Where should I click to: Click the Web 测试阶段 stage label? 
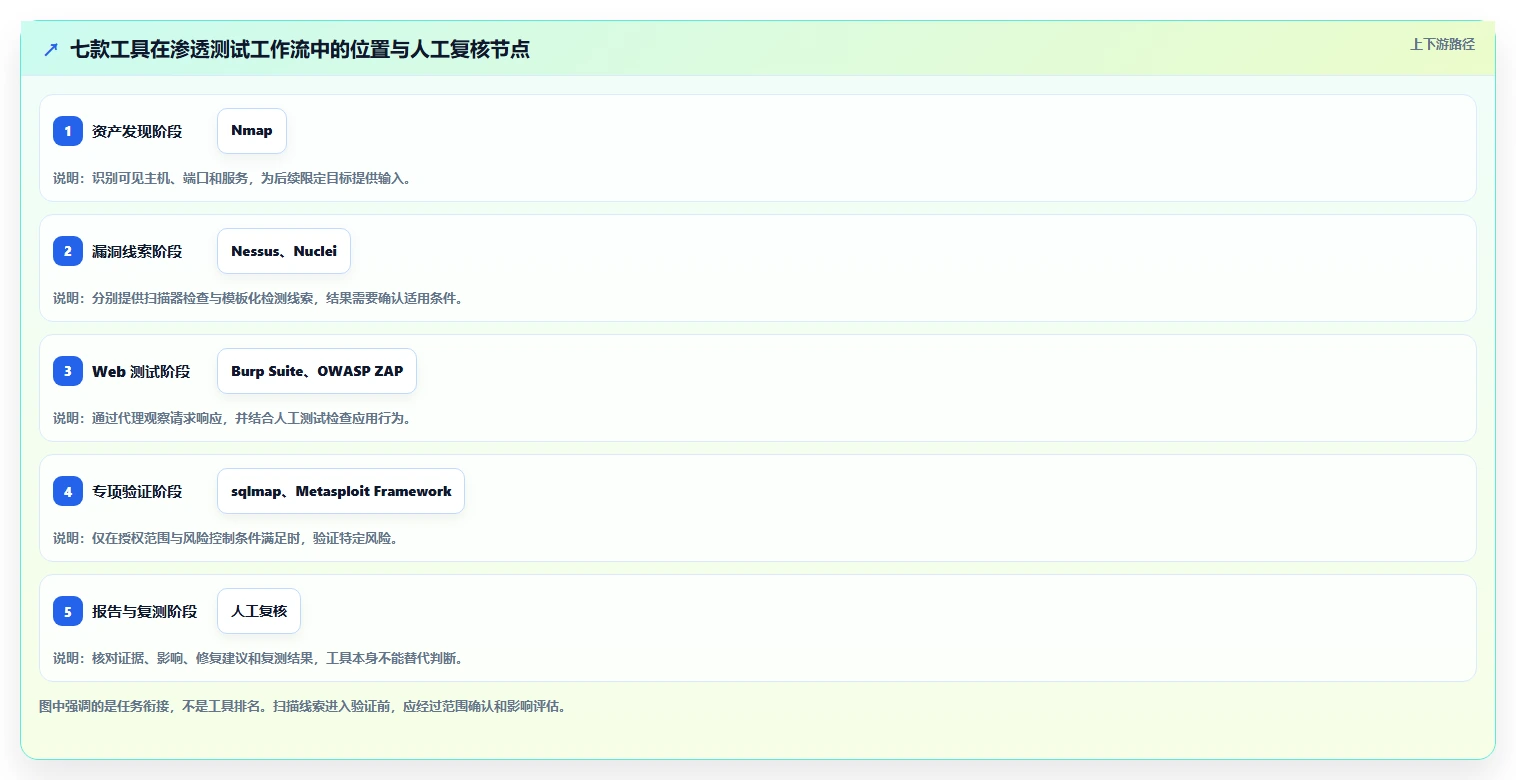click(x=141, y=371)
